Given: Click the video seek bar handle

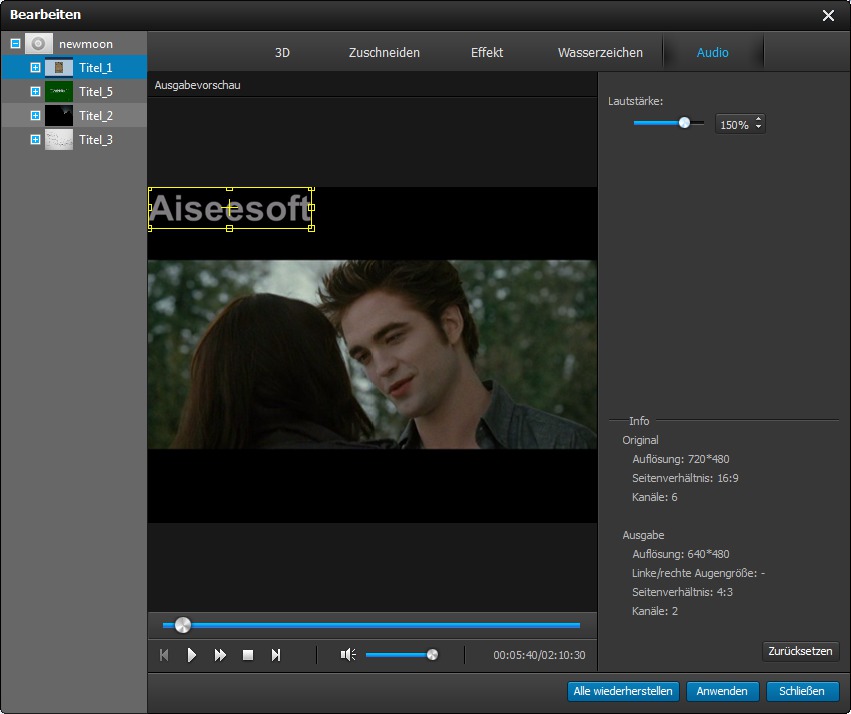Looking at the screenshot, I should click(183, 625).
